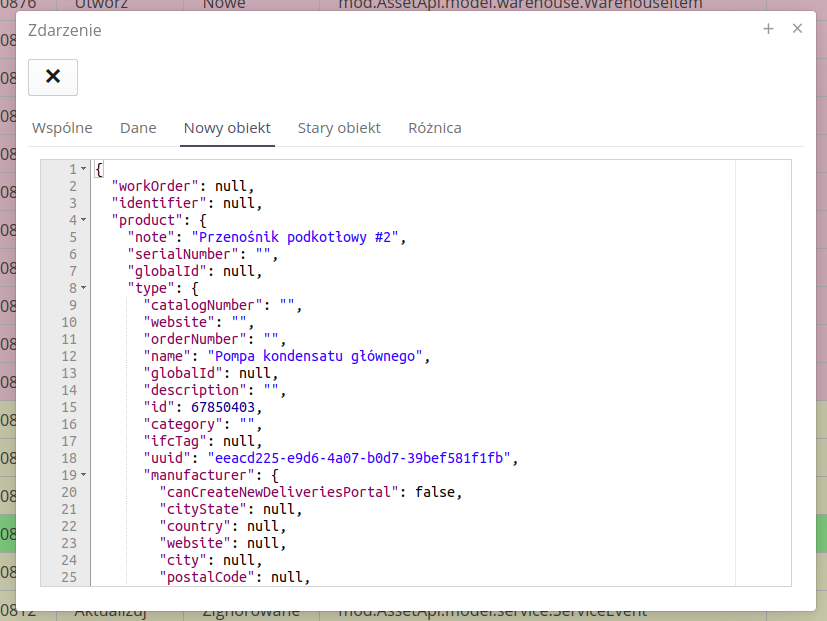Click the X button below Zdarzenie title

click(53, 77)
